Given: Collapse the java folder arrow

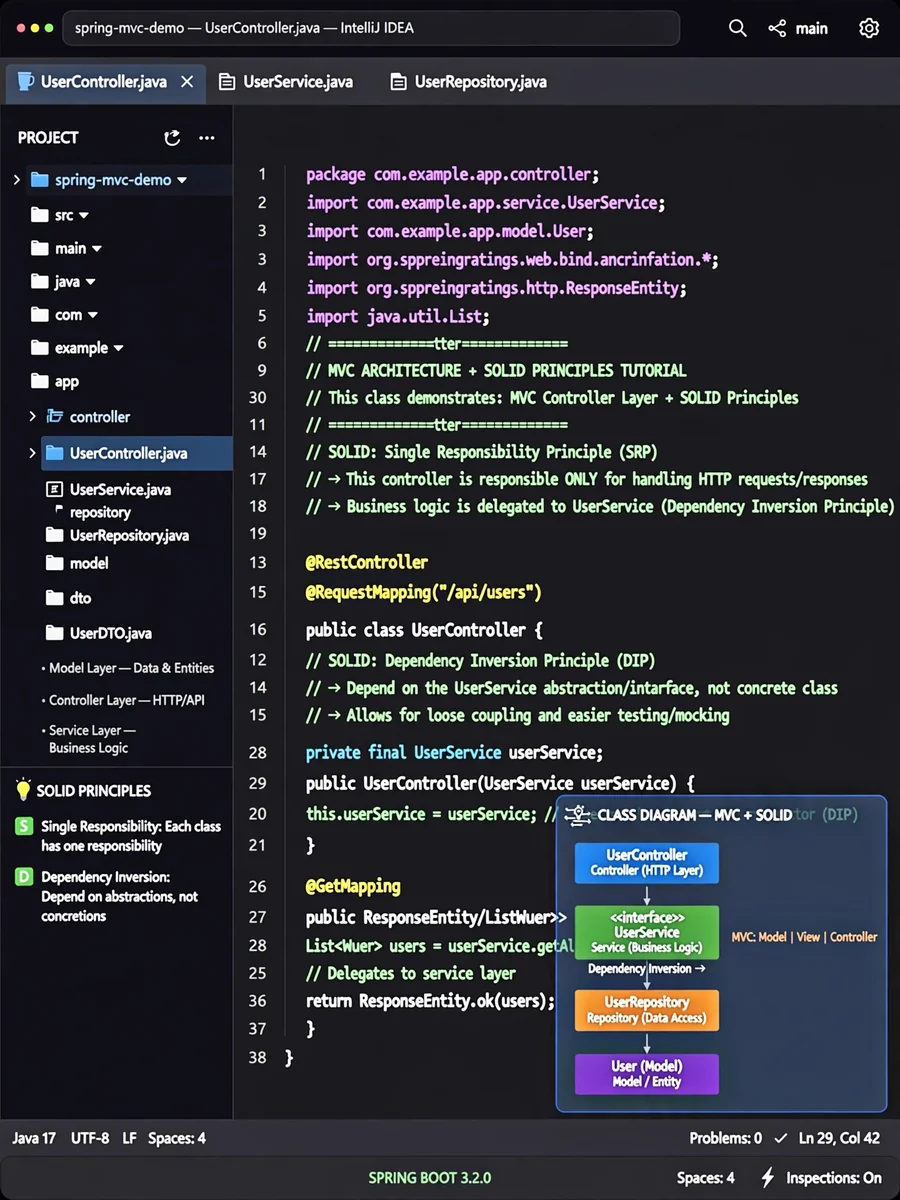Looking at the screenshot, I should tap(91, 283).
